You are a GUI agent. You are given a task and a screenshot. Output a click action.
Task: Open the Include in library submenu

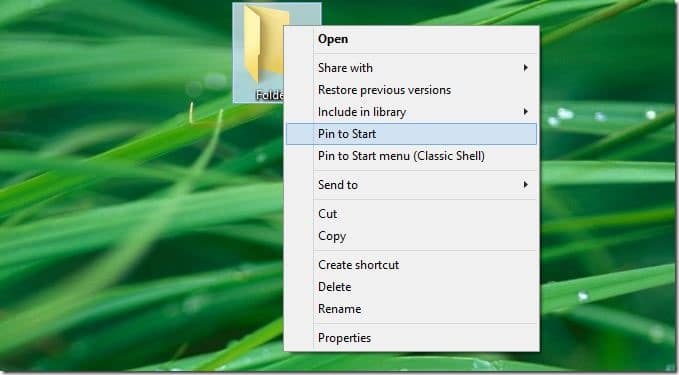tap(411, 112)
